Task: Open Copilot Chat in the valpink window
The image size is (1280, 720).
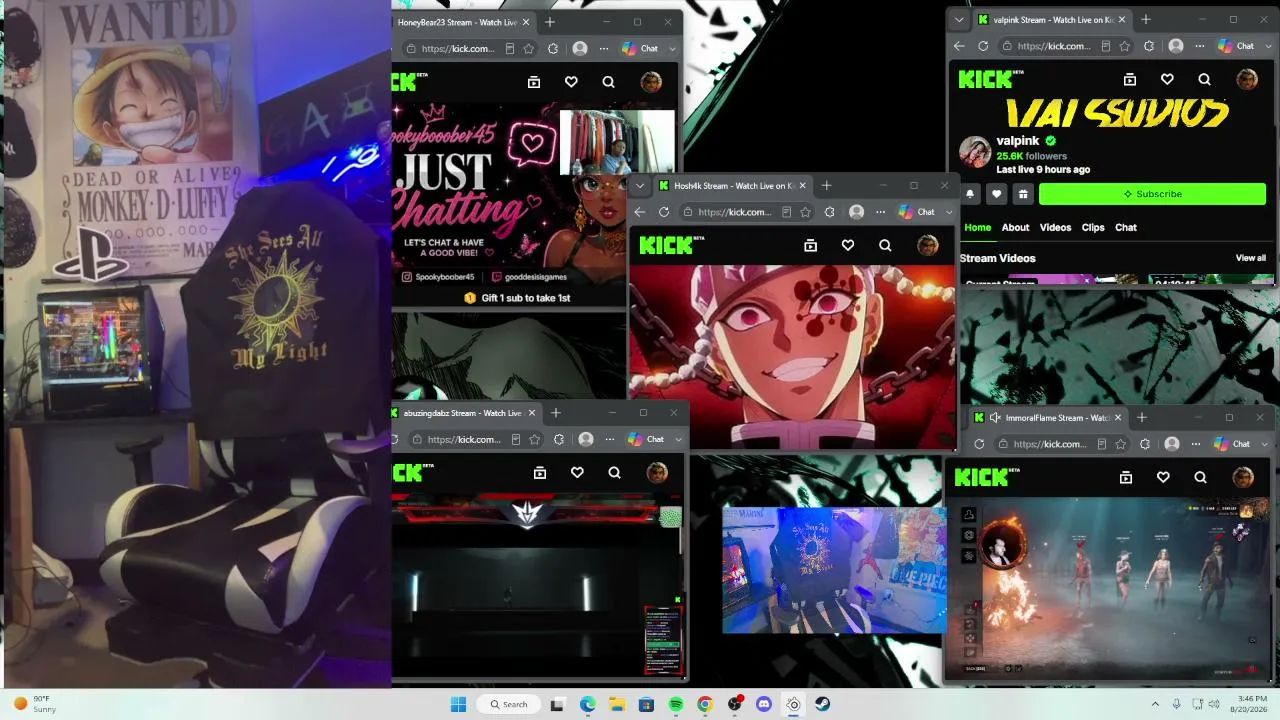Action: click(1236, 46)
